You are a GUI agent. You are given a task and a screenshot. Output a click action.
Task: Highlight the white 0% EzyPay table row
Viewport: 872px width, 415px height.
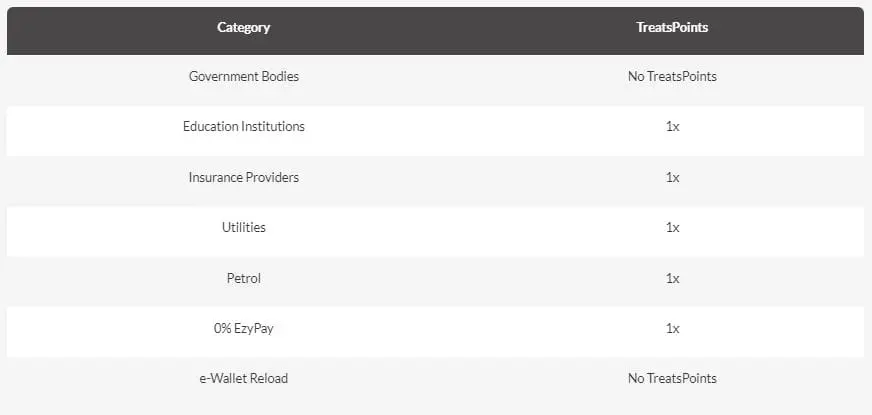point(450,331)
